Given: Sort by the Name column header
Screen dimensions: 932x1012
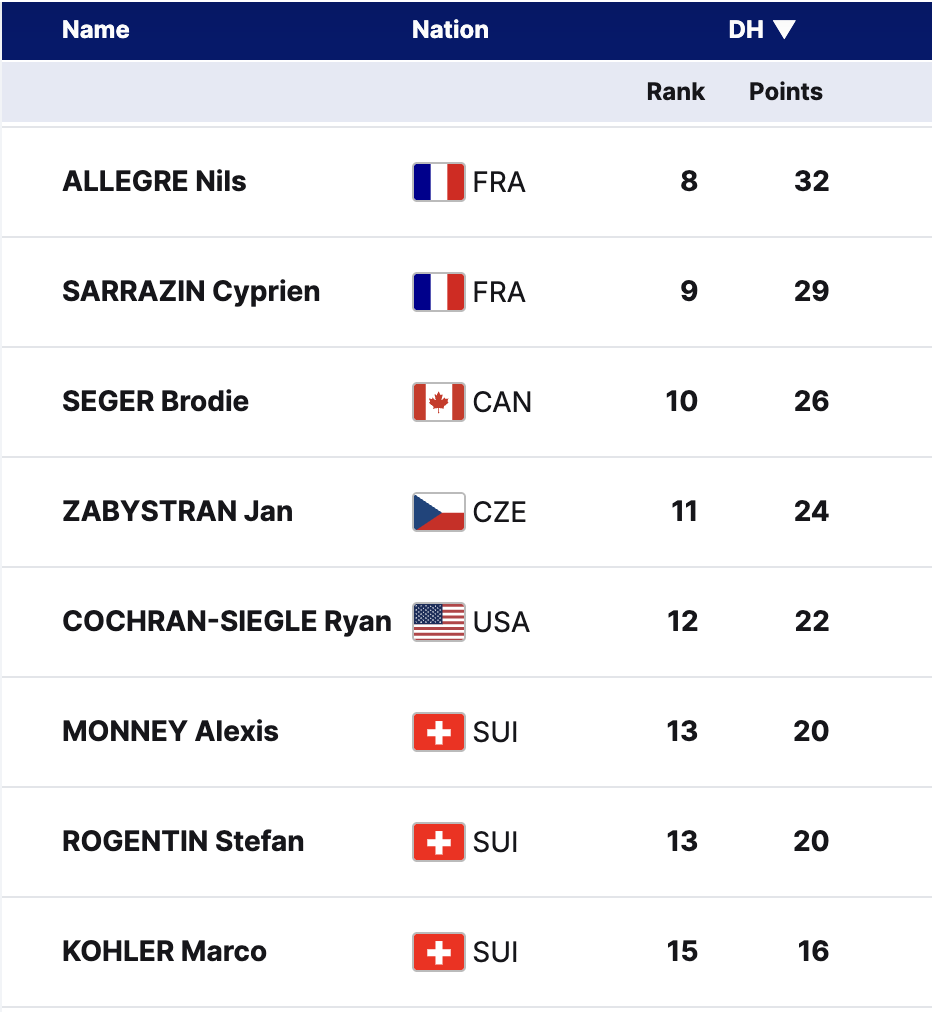Looking at the screenshot, I should (95, 30).
